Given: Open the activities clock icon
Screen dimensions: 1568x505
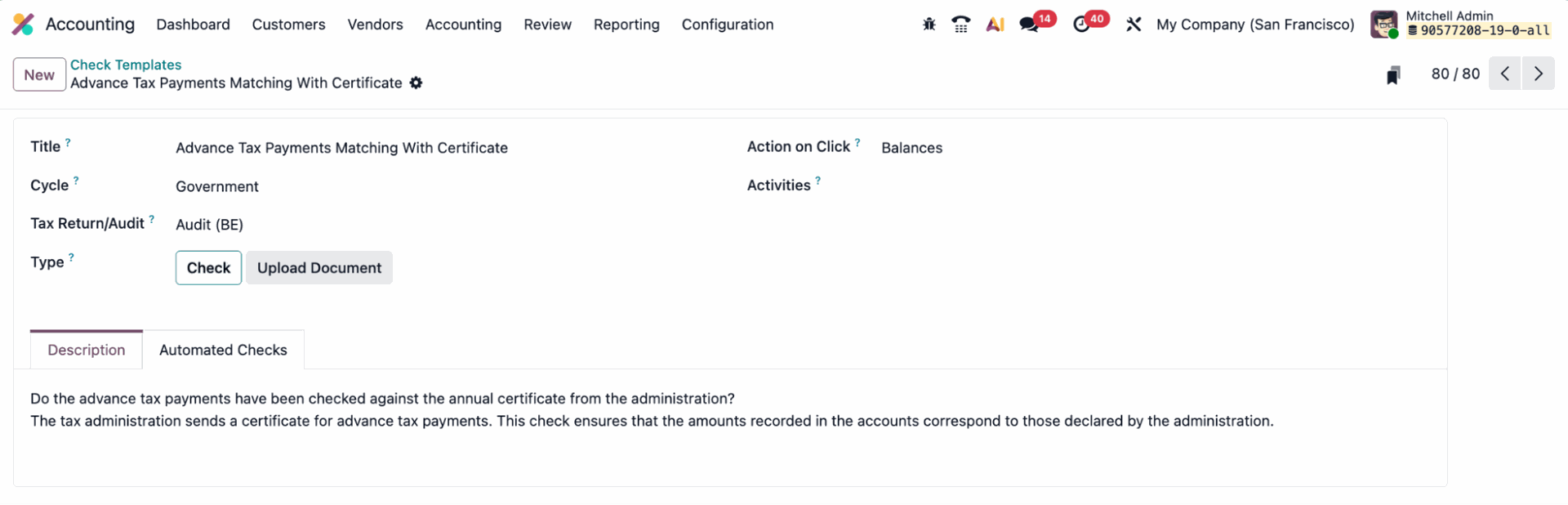Looking at the screenshot, I should tap(1081, 25).
